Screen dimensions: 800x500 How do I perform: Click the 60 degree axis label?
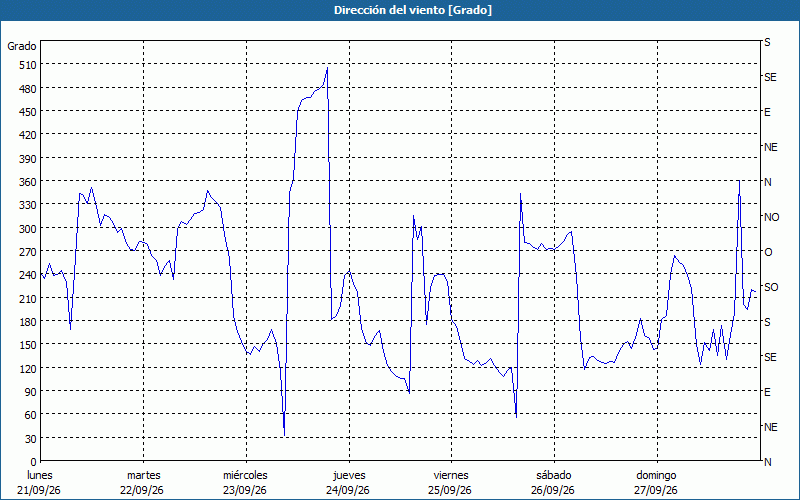(x=31, y=415)
